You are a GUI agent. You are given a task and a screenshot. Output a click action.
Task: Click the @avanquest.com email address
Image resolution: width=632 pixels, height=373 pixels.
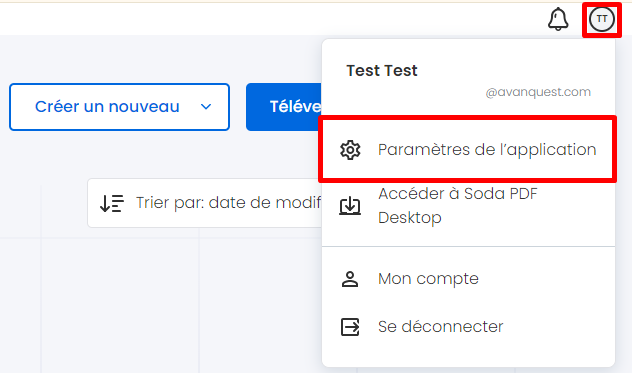pyautogui.click(x=538, y=92)
